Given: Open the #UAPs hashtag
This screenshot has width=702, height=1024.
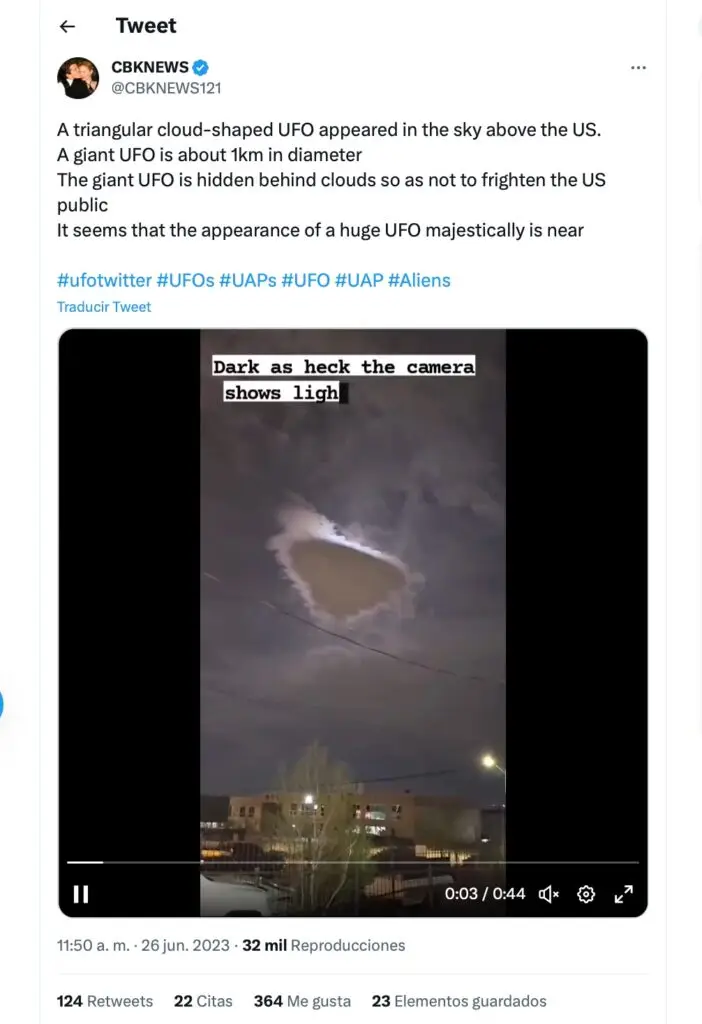Looking at the screenshot, I should 247,280.
